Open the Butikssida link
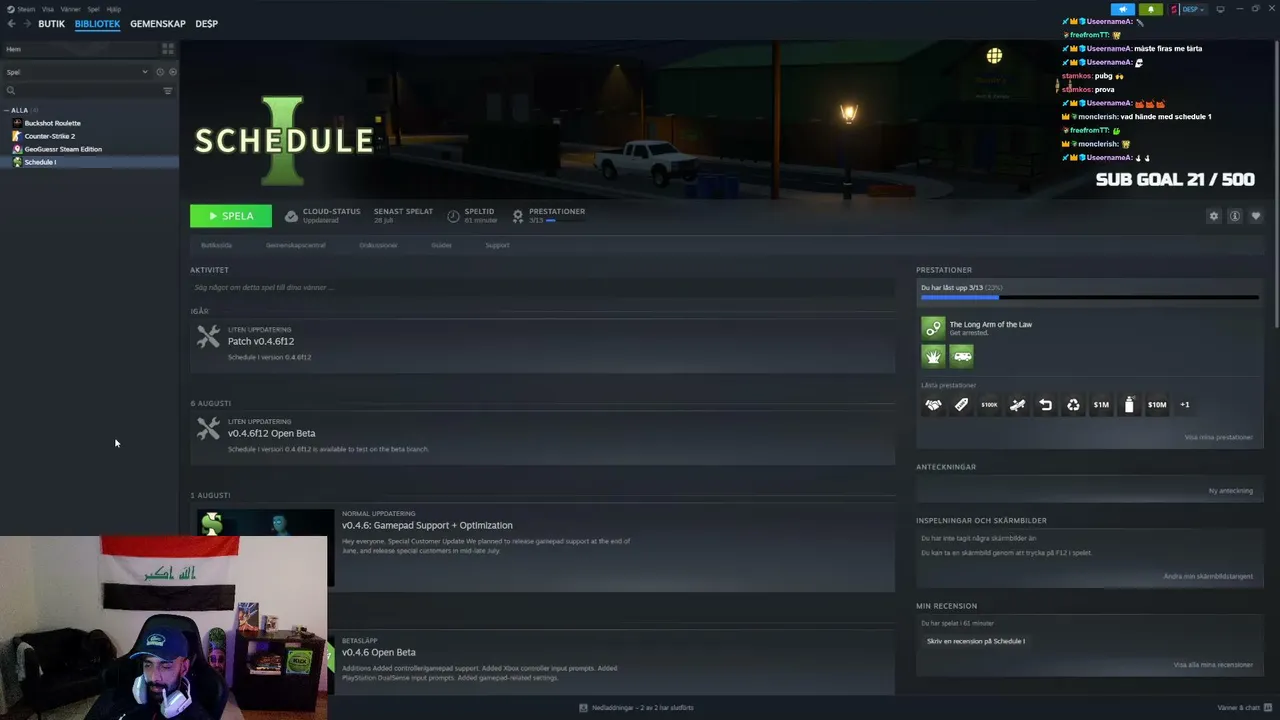 pos(216,245)
